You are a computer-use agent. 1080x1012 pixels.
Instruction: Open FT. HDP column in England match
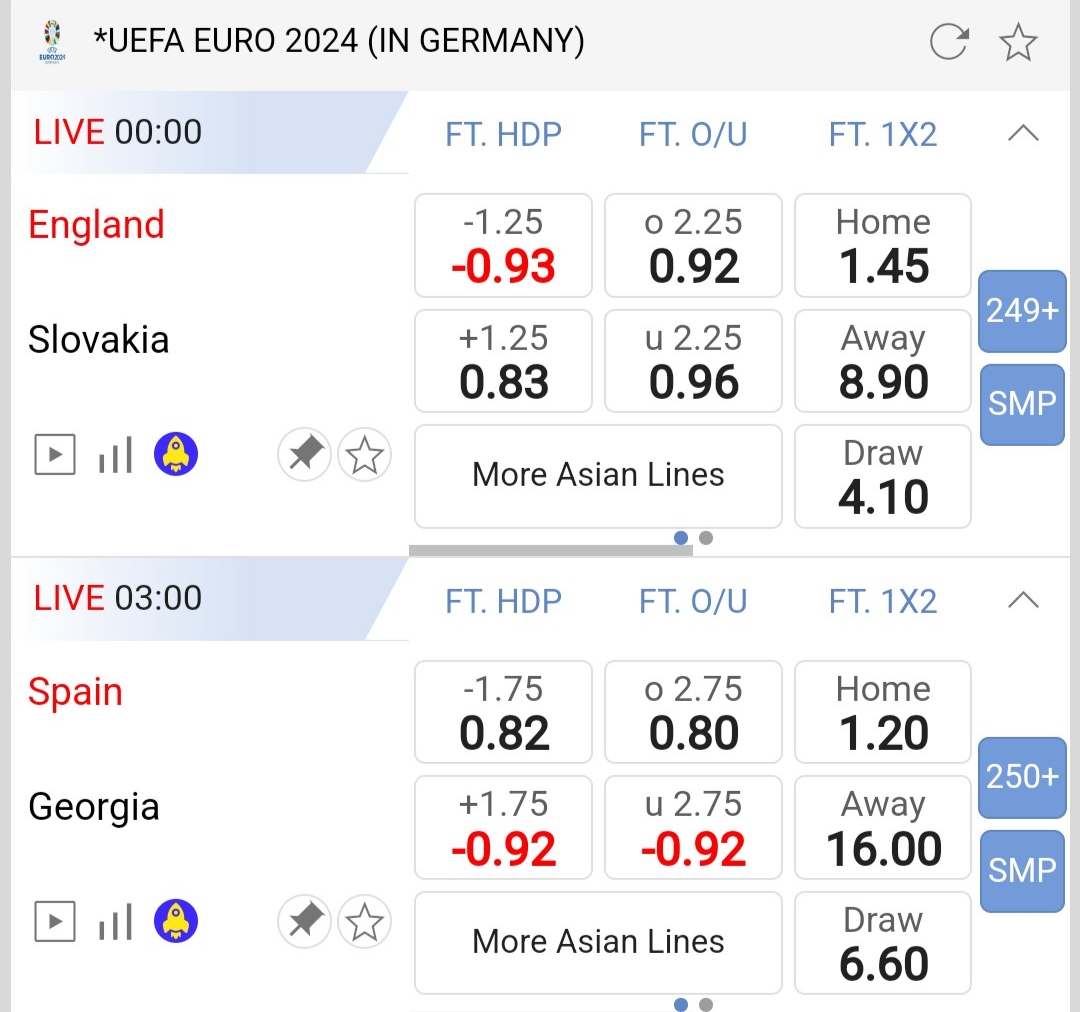tap(503, 134)
